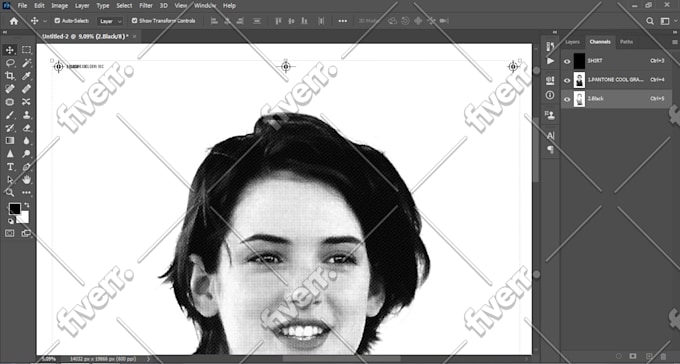680x364 pixels.
Task: Select the Gradient tool
Action: [10, 141]
